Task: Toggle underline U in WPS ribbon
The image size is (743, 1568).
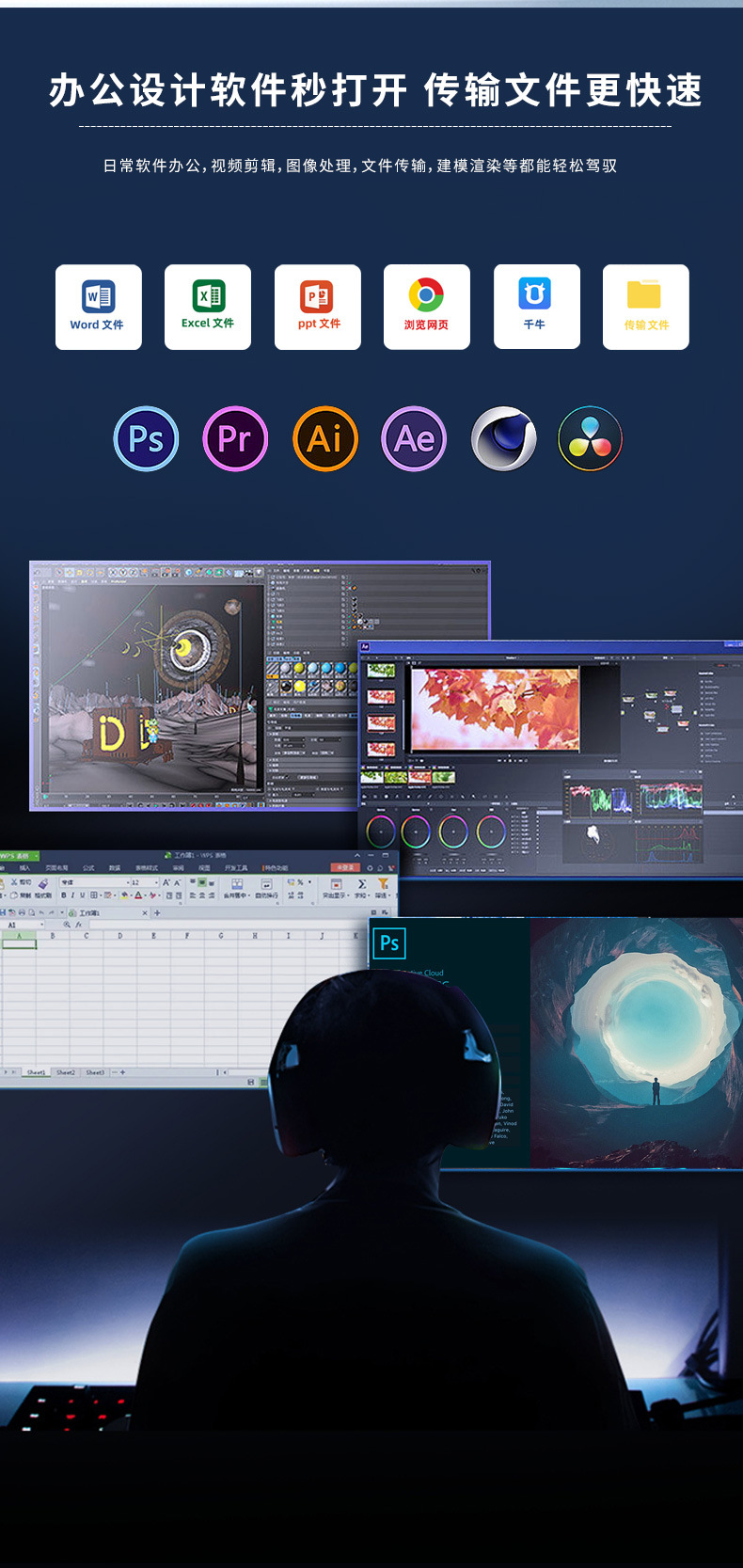Action: (82, 895)
